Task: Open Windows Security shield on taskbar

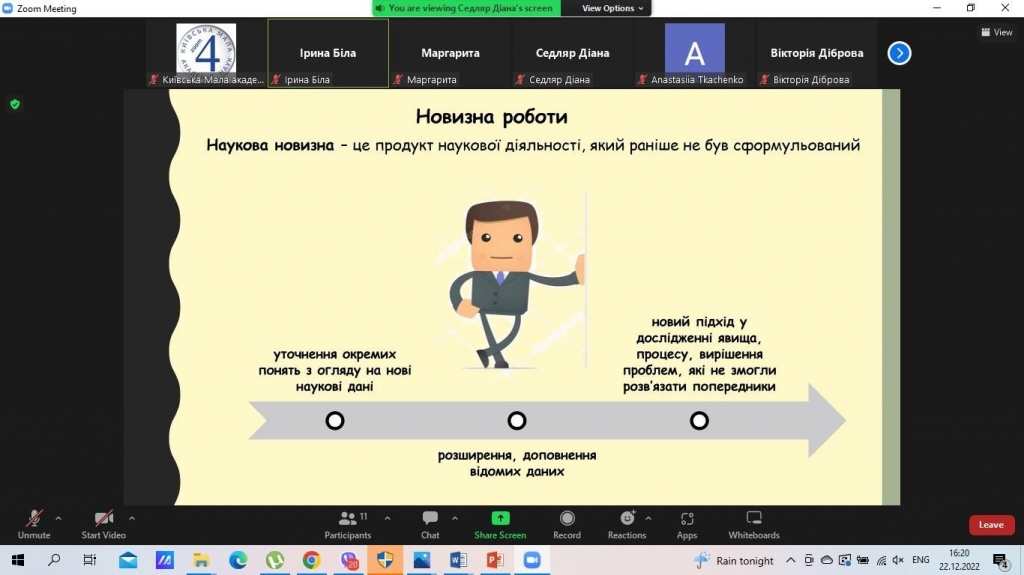Action: pos(385,560)
